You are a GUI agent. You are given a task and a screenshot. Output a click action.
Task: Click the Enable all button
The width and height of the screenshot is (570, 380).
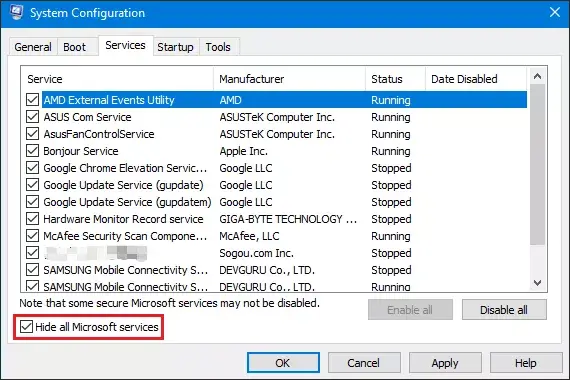[410, 310]
